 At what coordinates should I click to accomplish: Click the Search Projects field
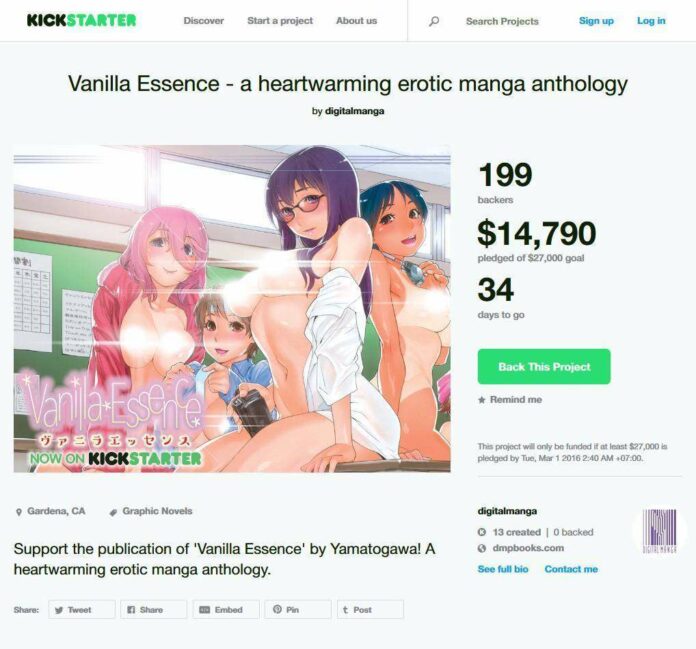pyautogui.click(x=502, y=21)
